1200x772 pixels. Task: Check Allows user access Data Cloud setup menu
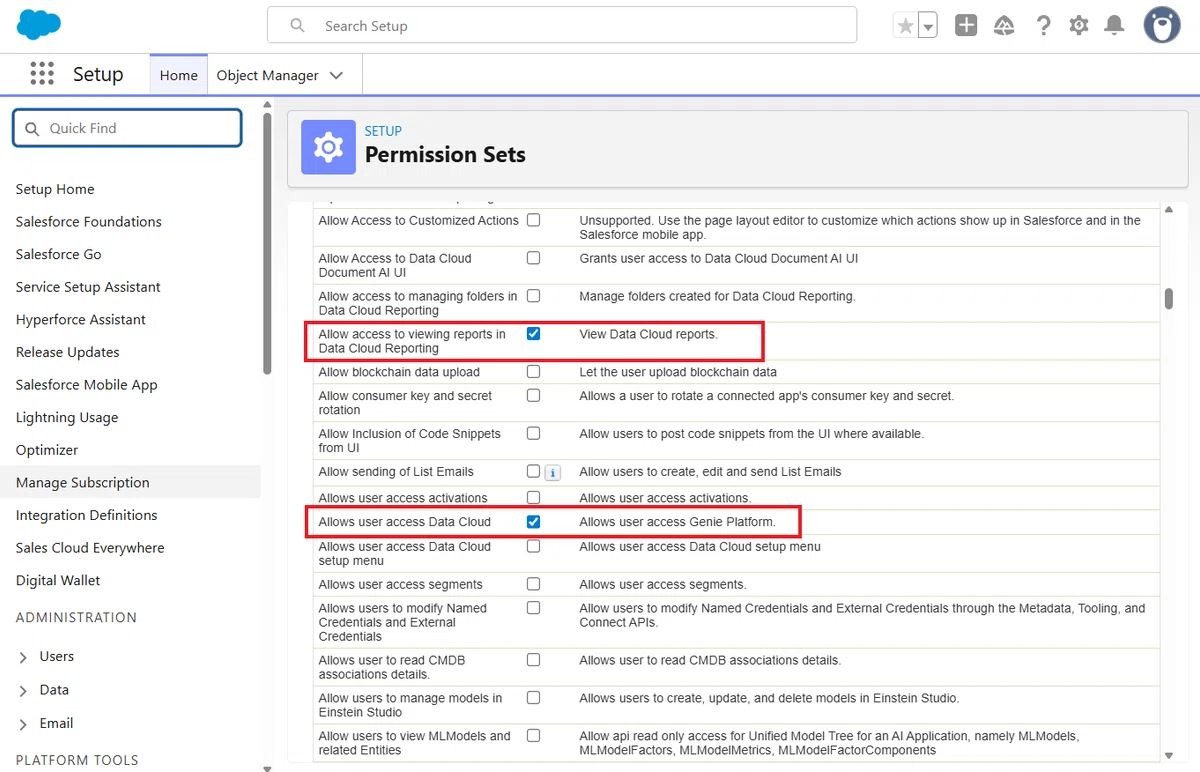click(x=534, y=547)
